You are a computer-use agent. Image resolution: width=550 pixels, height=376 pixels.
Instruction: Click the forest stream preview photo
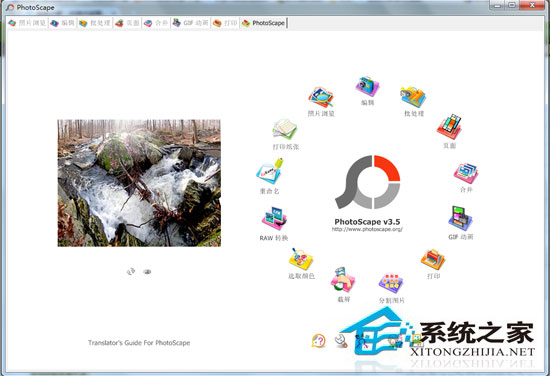pyautogui.click(x=139, y=183)
